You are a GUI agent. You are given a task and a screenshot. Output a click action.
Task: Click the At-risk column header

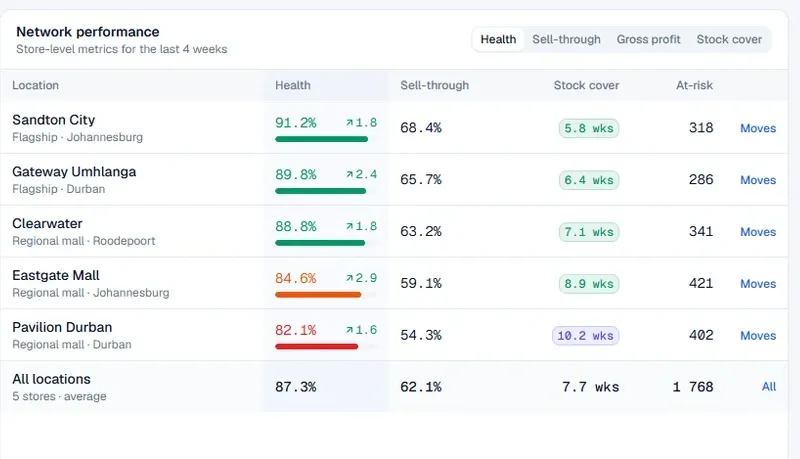(694, 85)
